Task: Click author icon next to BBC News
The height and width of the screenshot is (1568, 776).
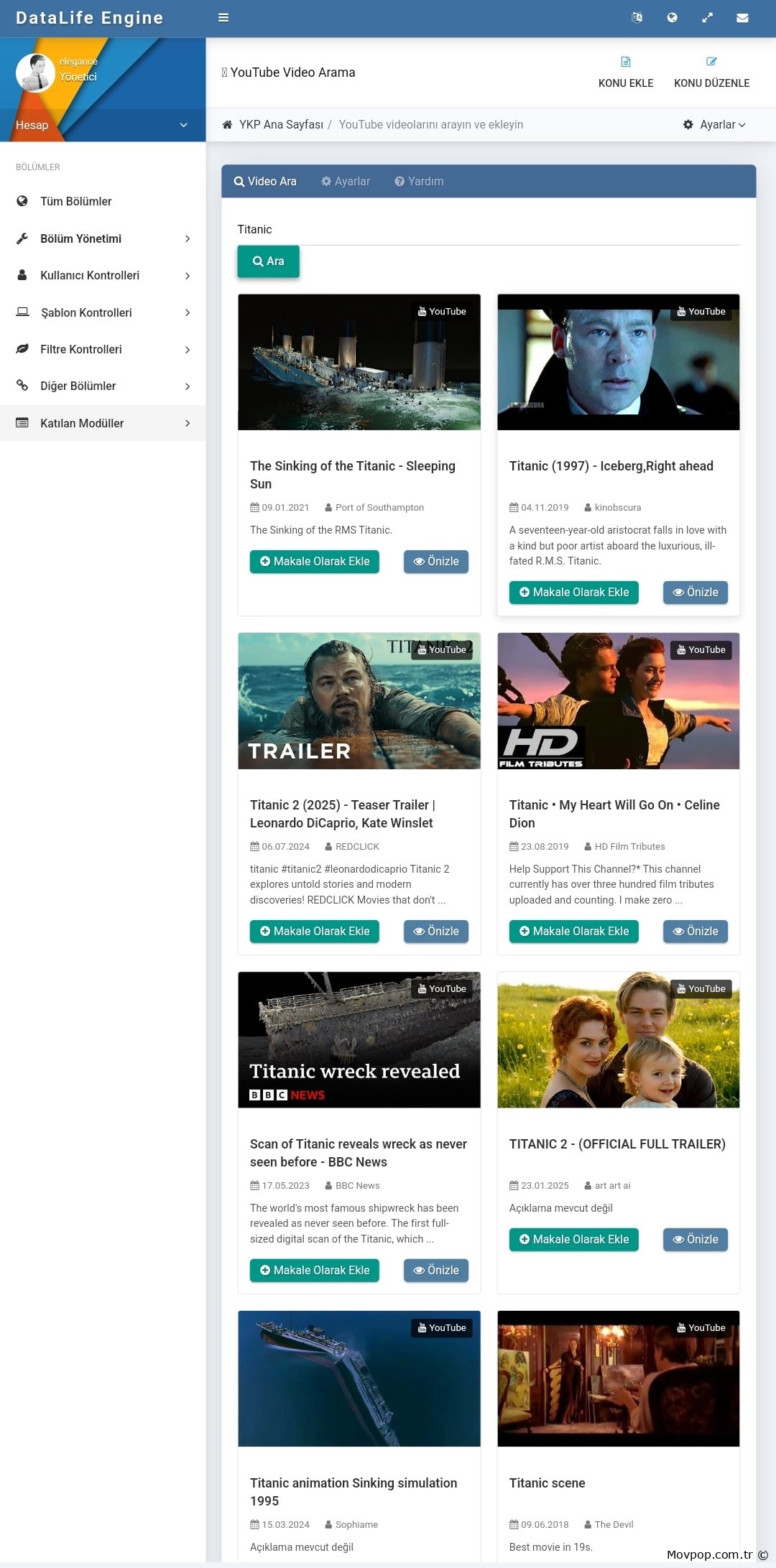Action: point(328,1185)
